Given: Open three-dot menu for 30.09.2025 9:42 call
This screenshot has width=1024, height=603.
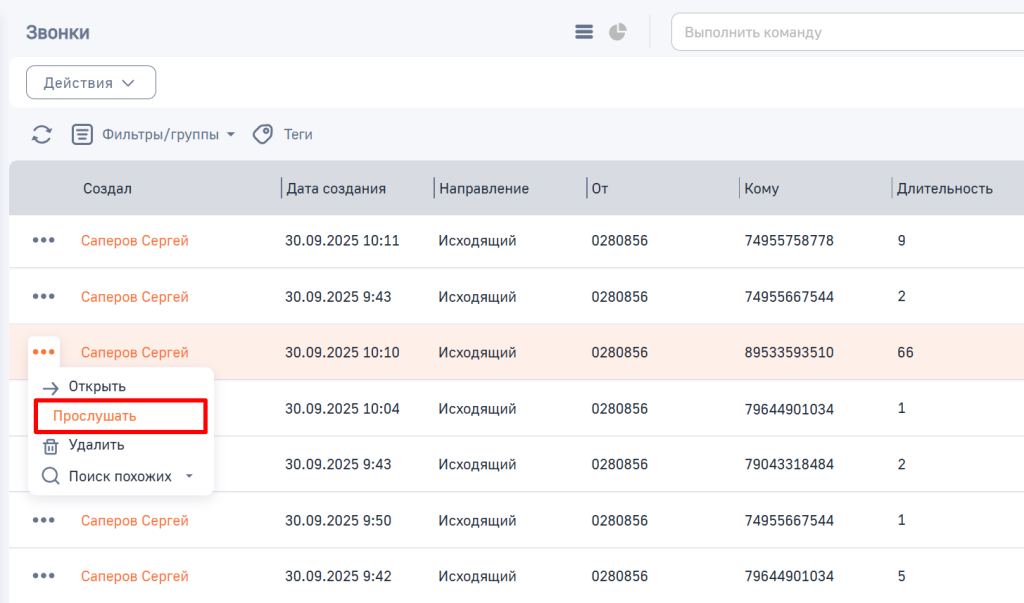Looking at the screenshot, I should click(x=43, y=576).
